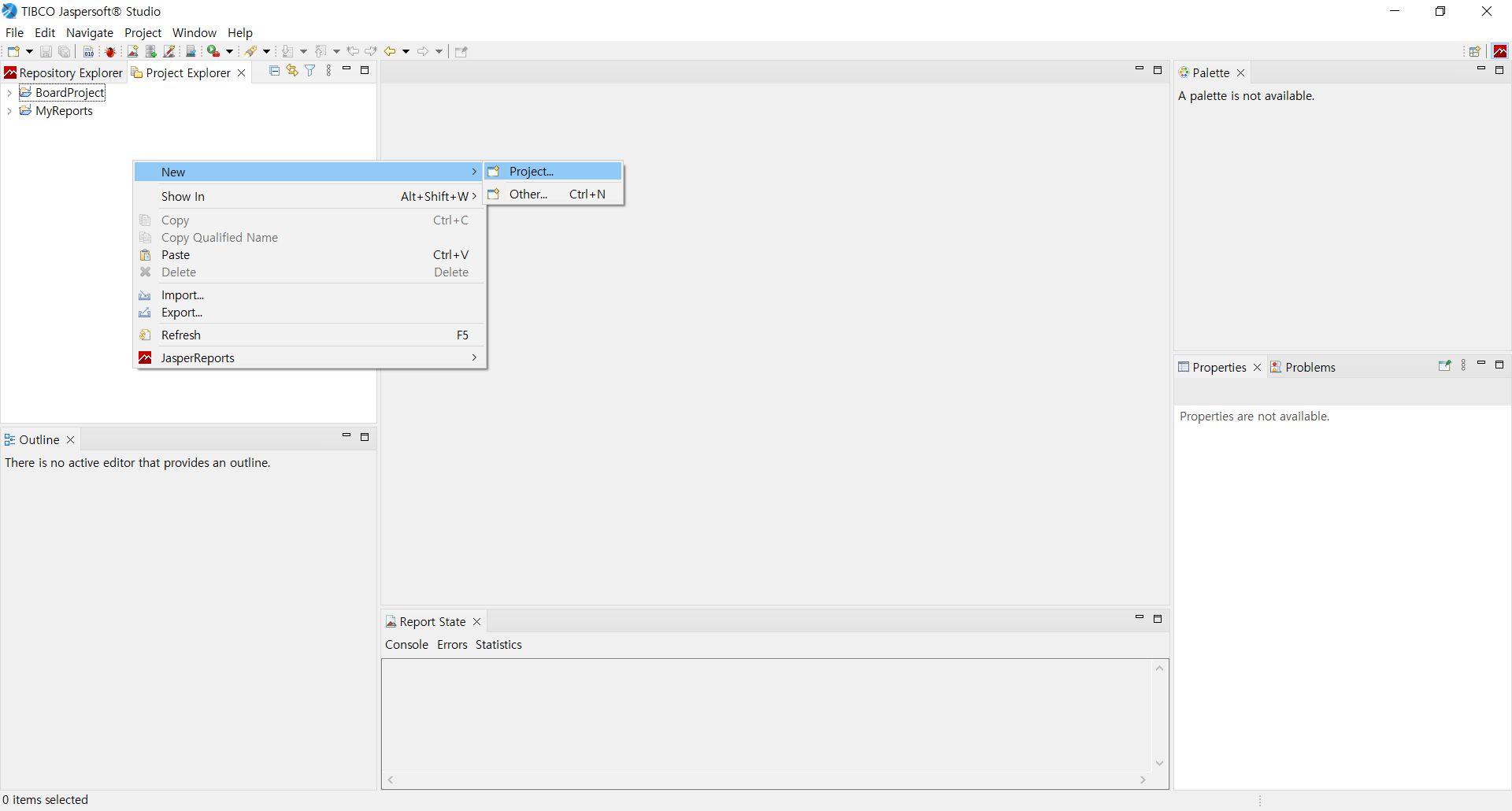Image resolution: width=1512 pixels, height=811 pixels.
Task: Click the green run external tools icon
Action: (213, 51)
